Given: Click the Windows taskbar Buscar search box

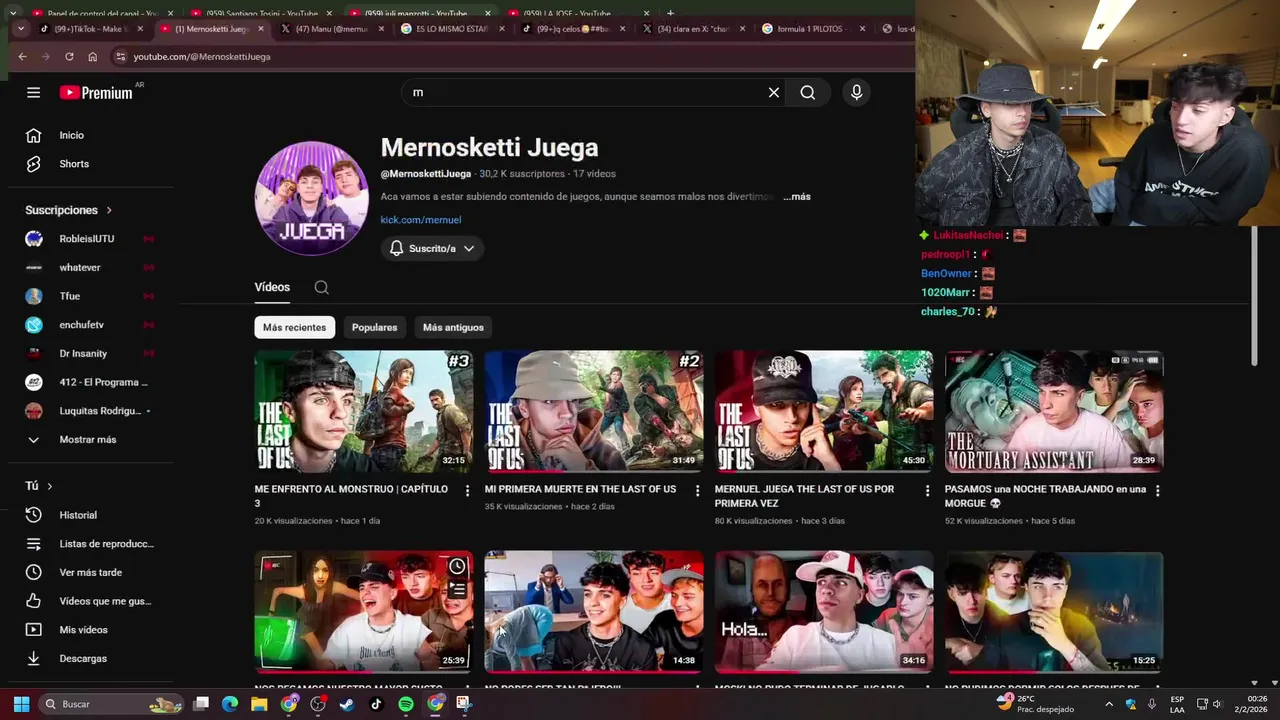Looking at the screenshot, I should click(x=112, y=704).
